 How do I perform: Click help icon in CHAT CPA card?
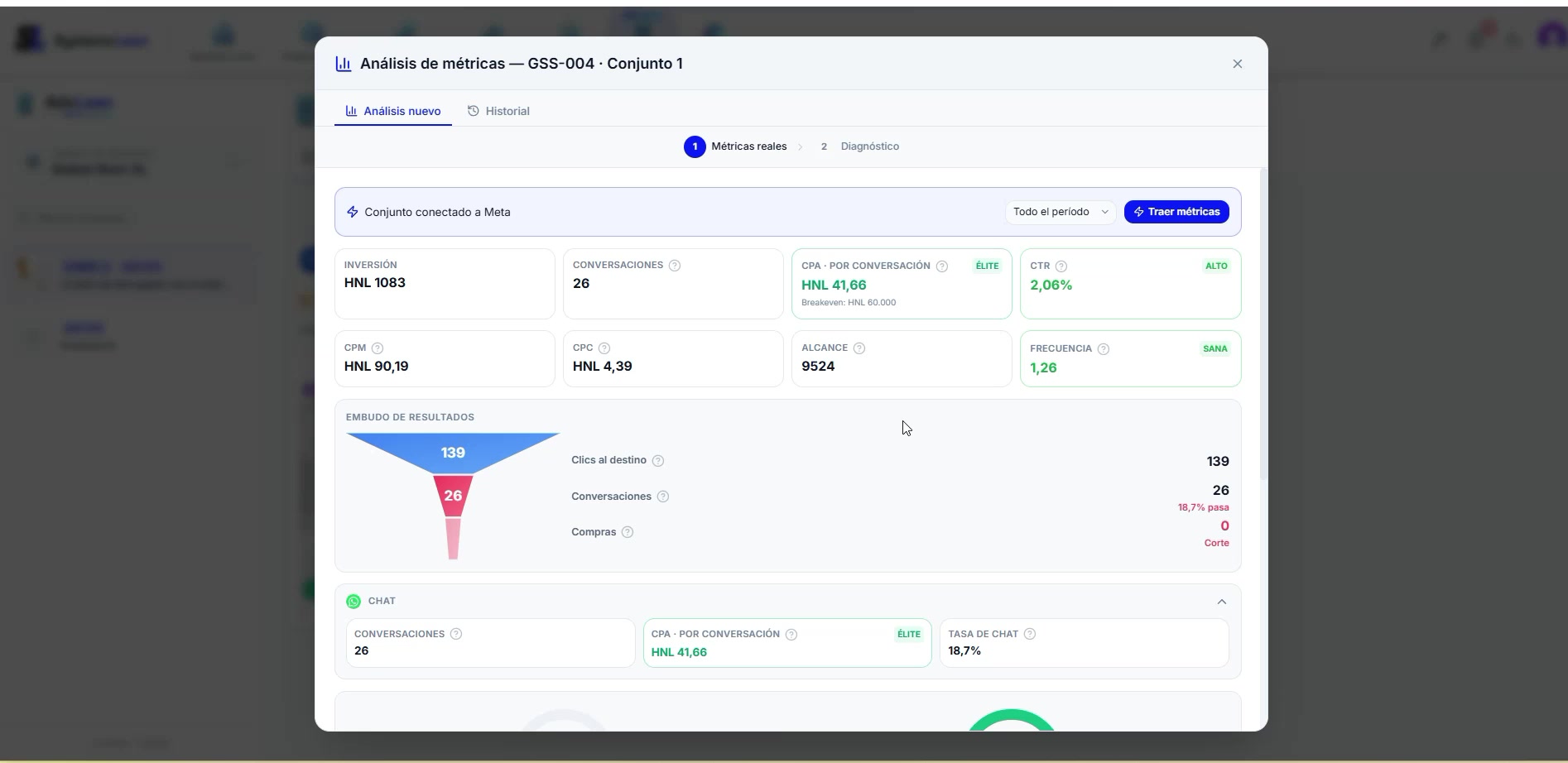click(x=791, y=635)
